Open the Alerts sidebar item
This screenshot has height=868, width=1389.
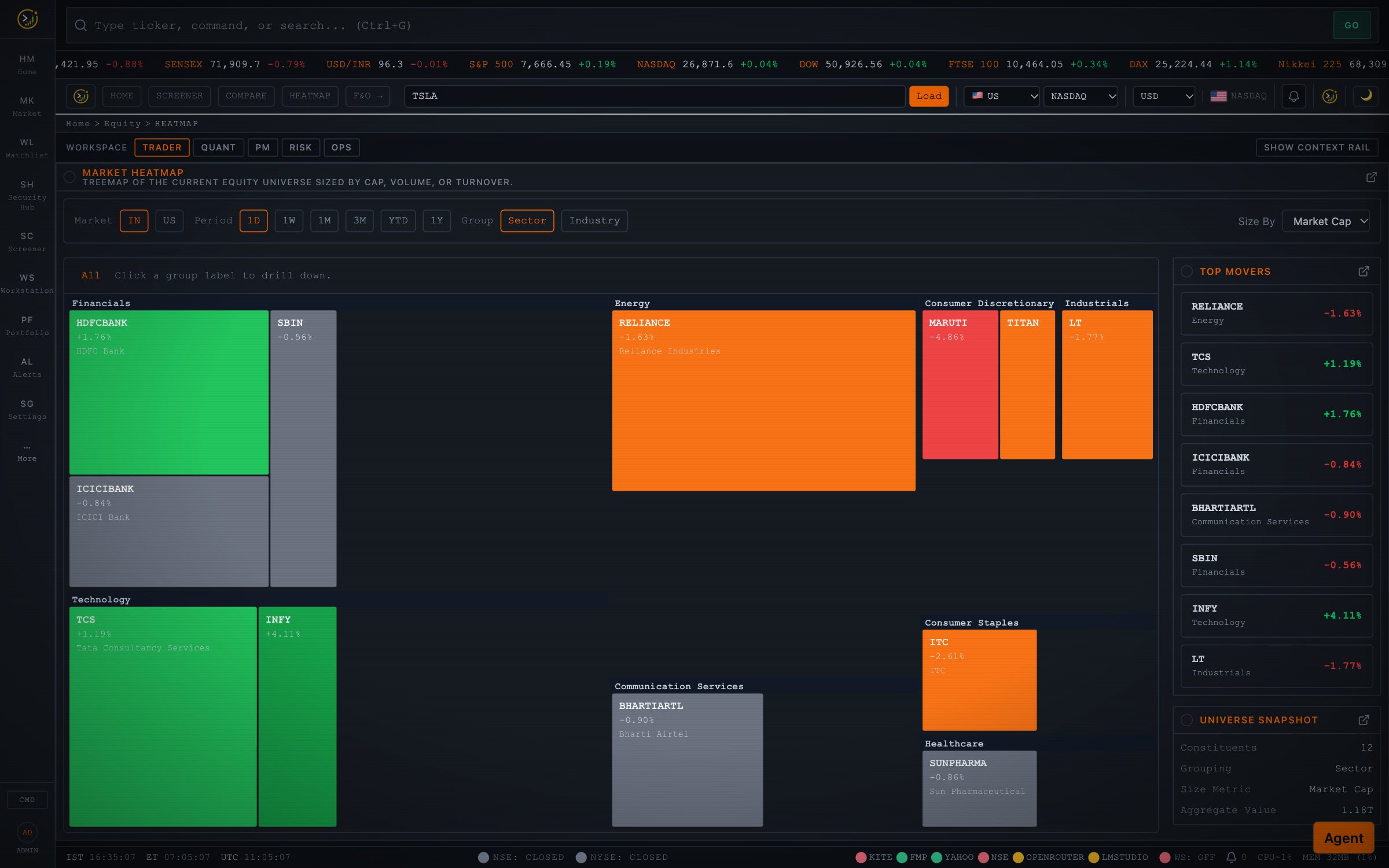(x=27, y=367)
